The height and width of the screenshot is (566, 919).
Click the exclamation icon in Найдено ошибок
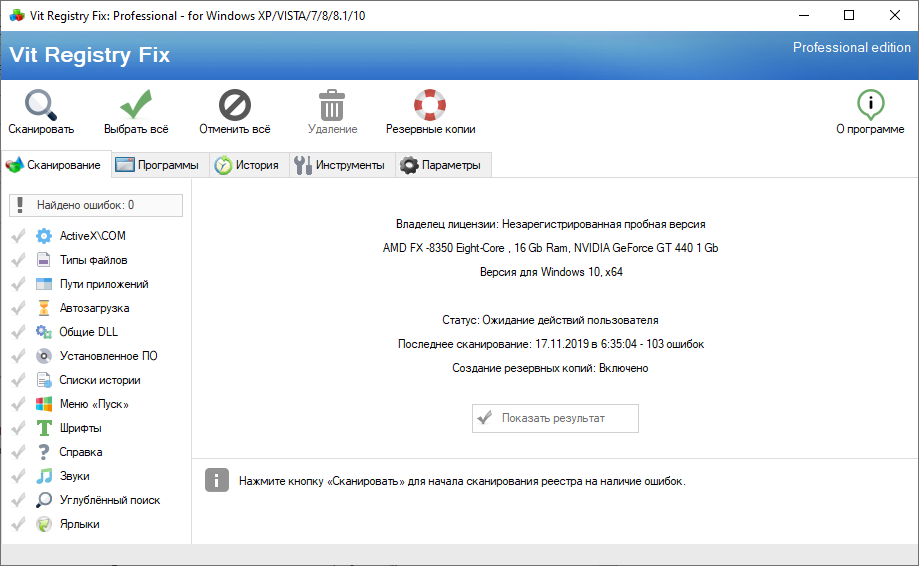(x=21, y=205)
